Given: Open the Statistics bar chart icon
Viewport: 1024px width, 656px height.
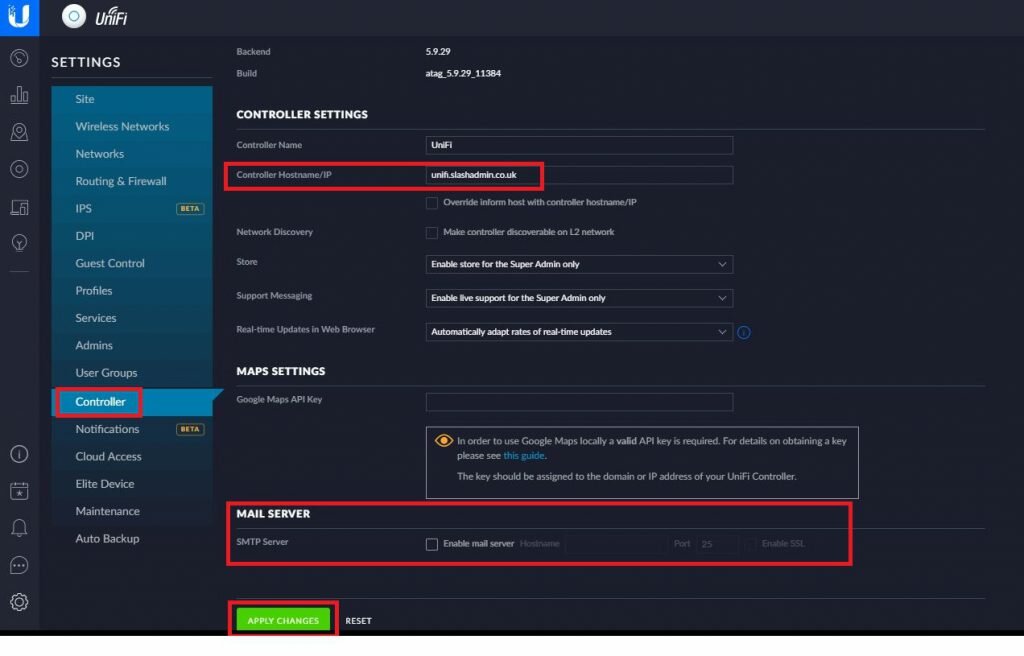Looking at the screenshot, I should point(19,95).
